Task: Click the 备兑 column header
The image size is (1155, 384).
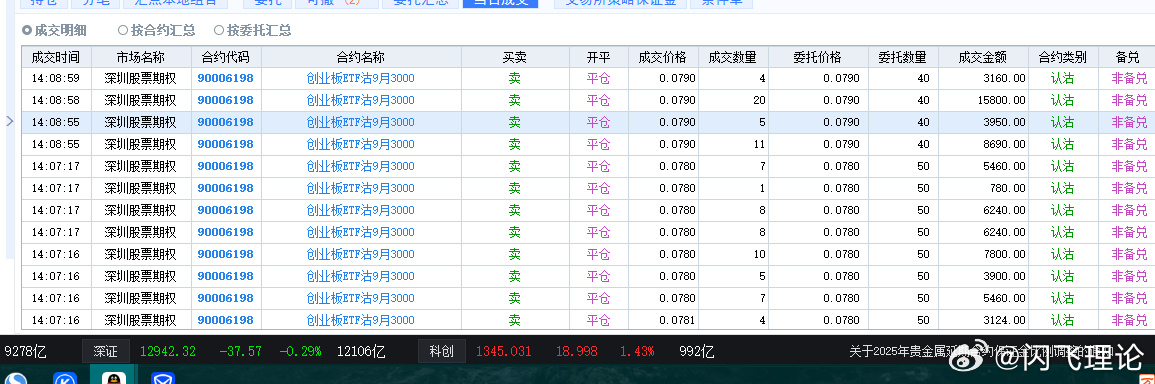Action: point(1127,57)
